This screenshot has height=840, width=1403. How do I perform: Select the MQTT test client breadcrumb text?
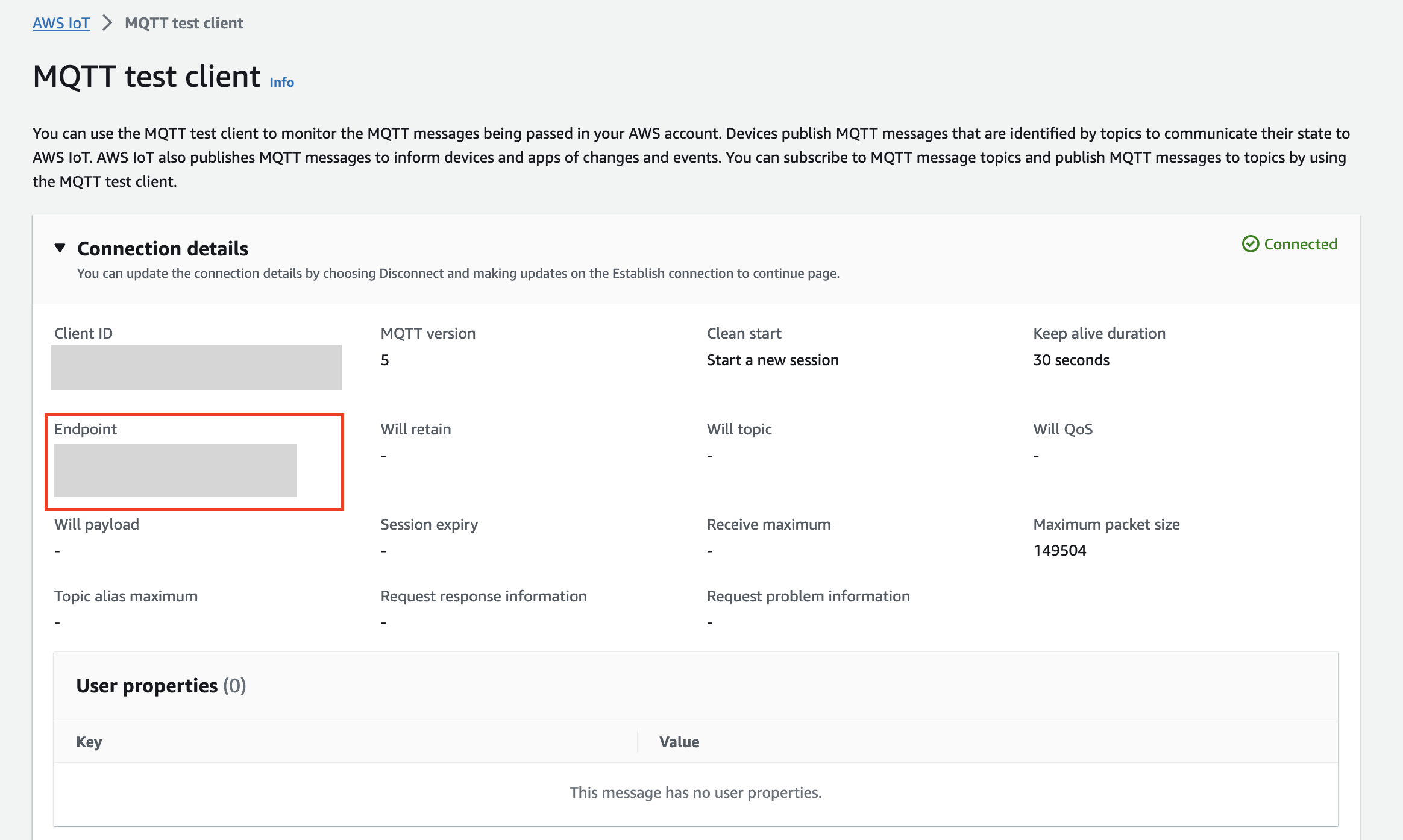(184, 23)
